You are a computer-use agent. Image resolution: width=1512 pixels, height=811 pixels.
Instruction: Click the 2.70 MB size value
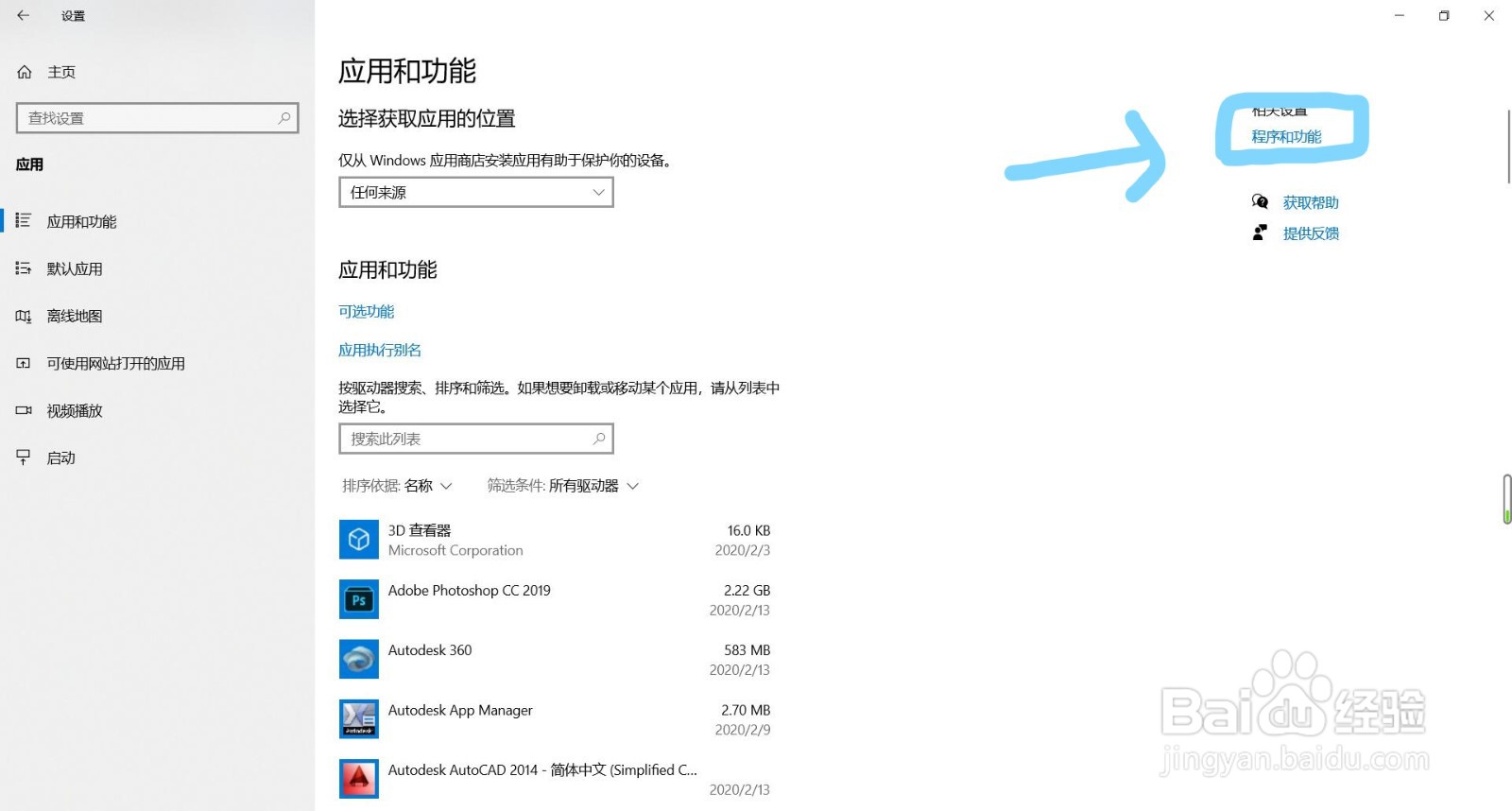pyautogui.click(x=746, y=710)
